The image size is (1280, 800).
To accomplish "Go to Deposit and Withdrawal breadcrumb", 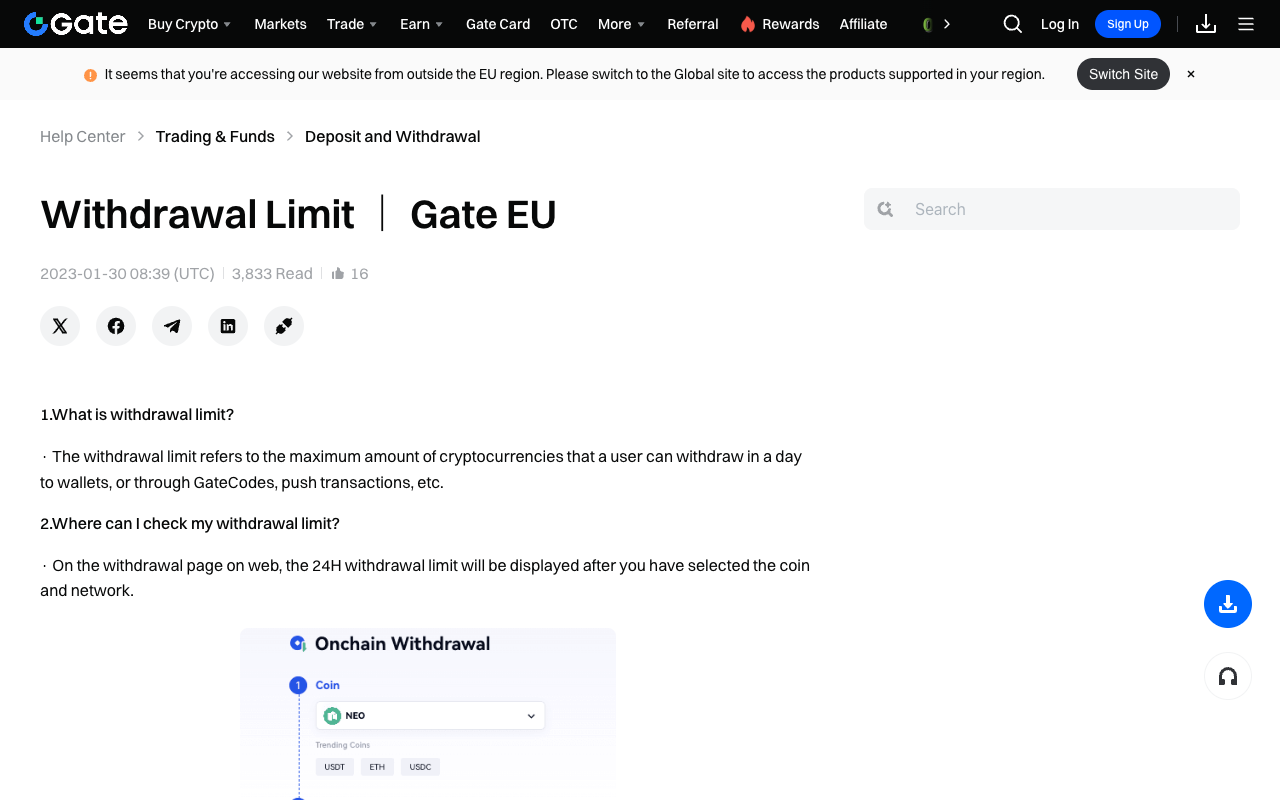I will pyautogui.click(x=392, y=136).
